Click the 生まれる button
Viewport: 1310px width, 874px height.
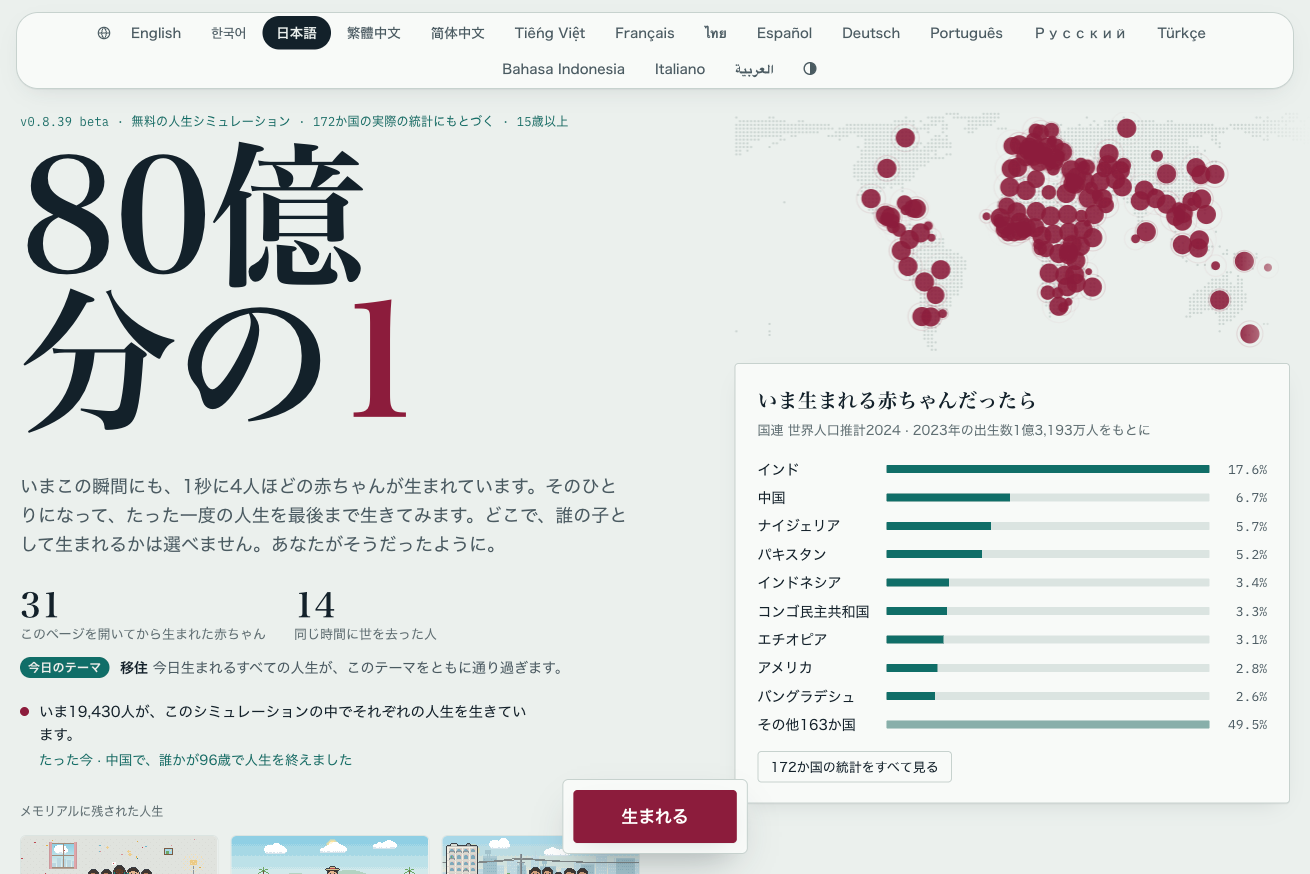655,816
